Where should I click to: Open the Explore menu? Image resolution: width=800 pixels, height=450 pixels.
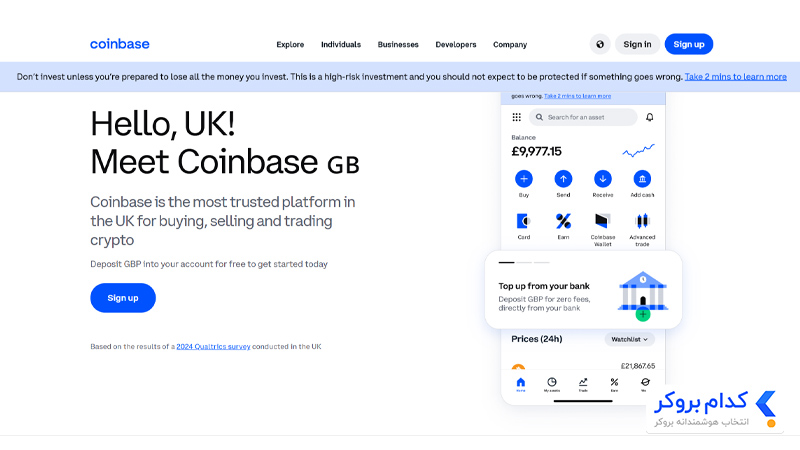click(290, 44)
